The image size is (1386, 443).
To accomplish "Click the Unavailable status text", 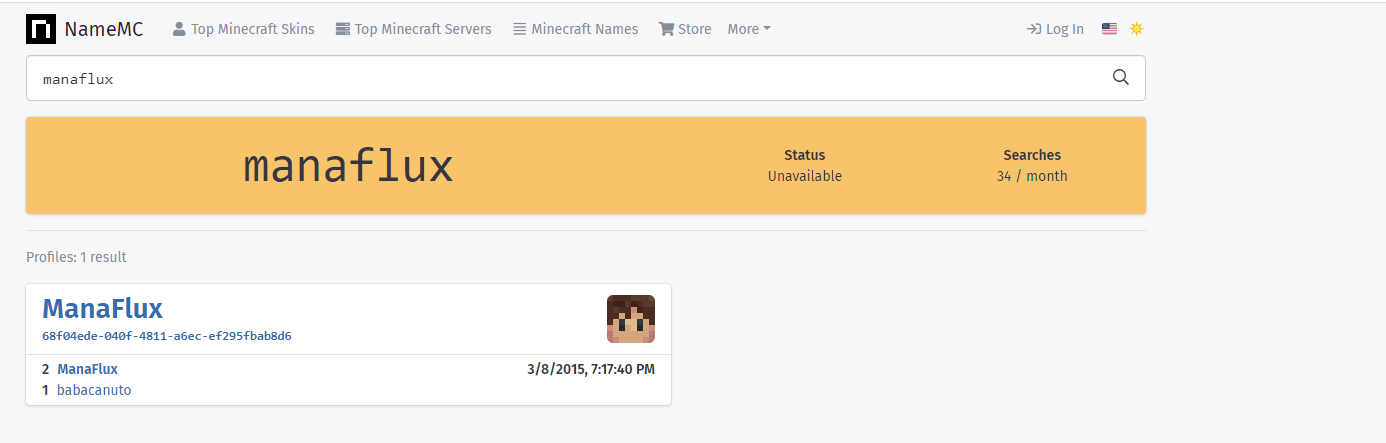I will 805,176.
